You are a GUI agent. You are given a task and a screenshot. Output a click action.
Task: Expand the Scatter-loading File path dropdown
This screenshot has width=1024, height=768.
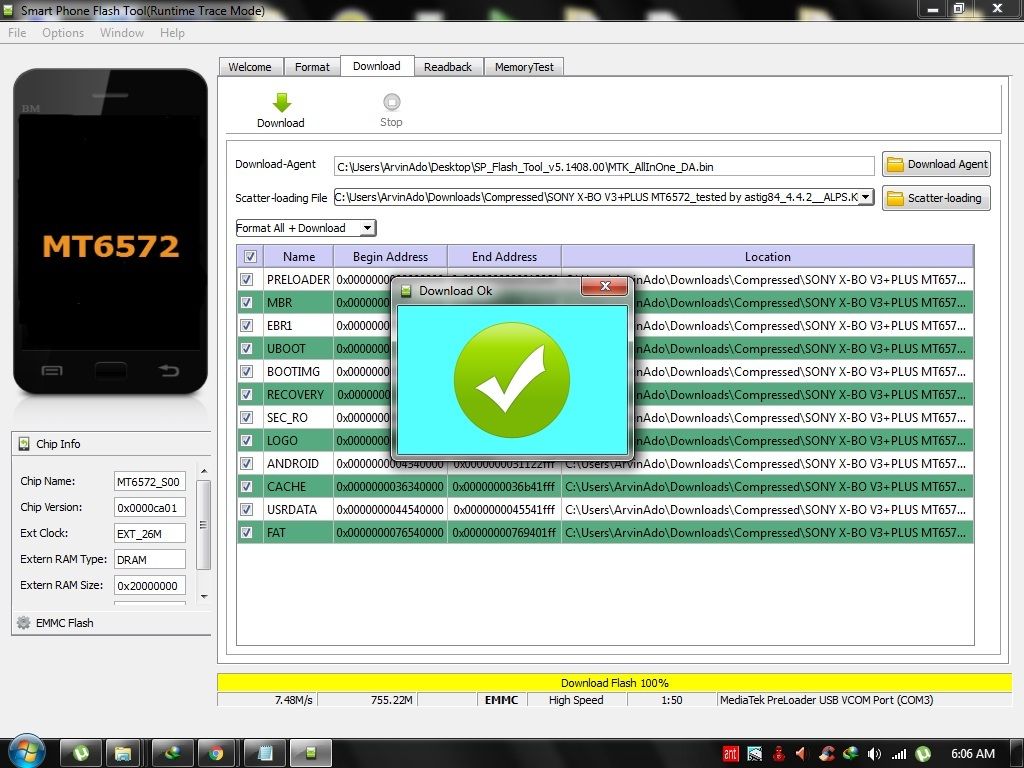[x=865, y=198]
